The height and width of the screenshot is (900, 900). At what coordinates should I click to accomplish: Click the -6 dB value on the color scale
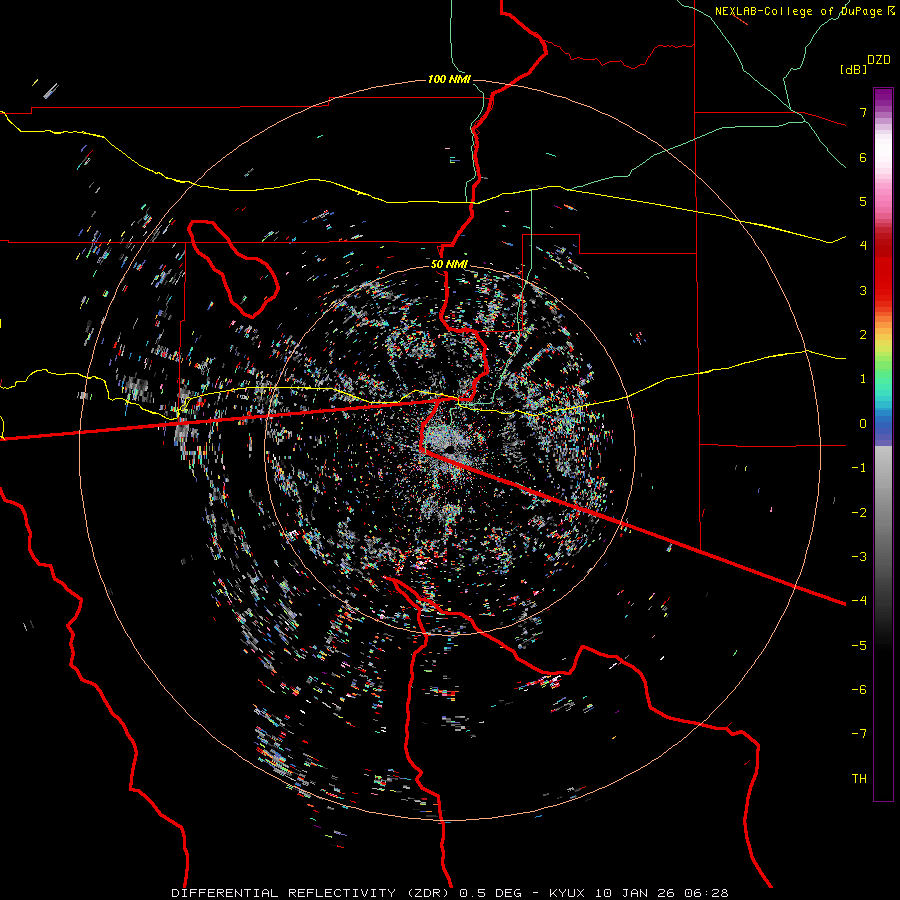[859, 690]
